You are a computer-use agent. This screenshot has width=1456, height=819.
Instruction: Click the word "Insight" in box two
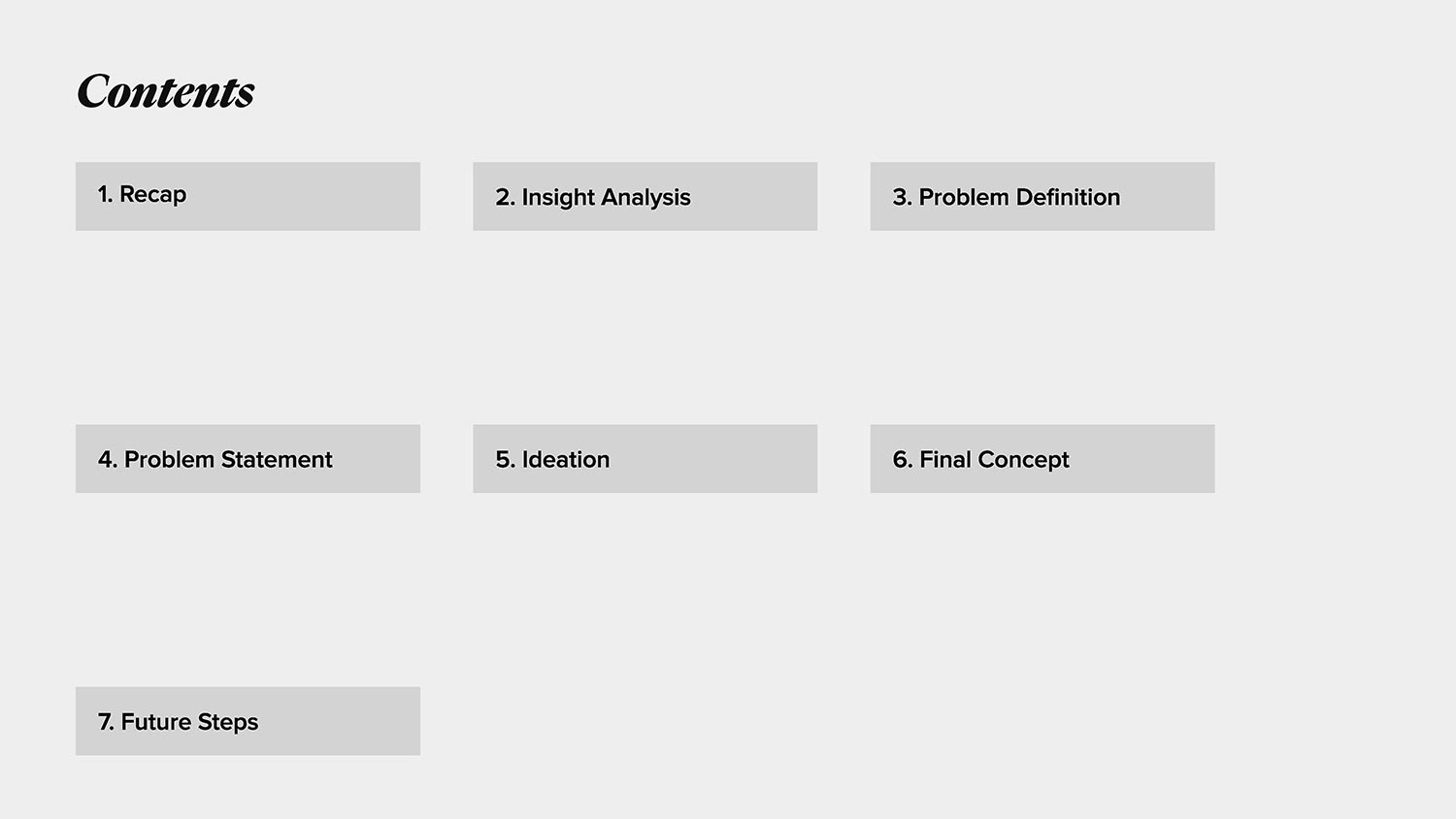tap(558, 197)
